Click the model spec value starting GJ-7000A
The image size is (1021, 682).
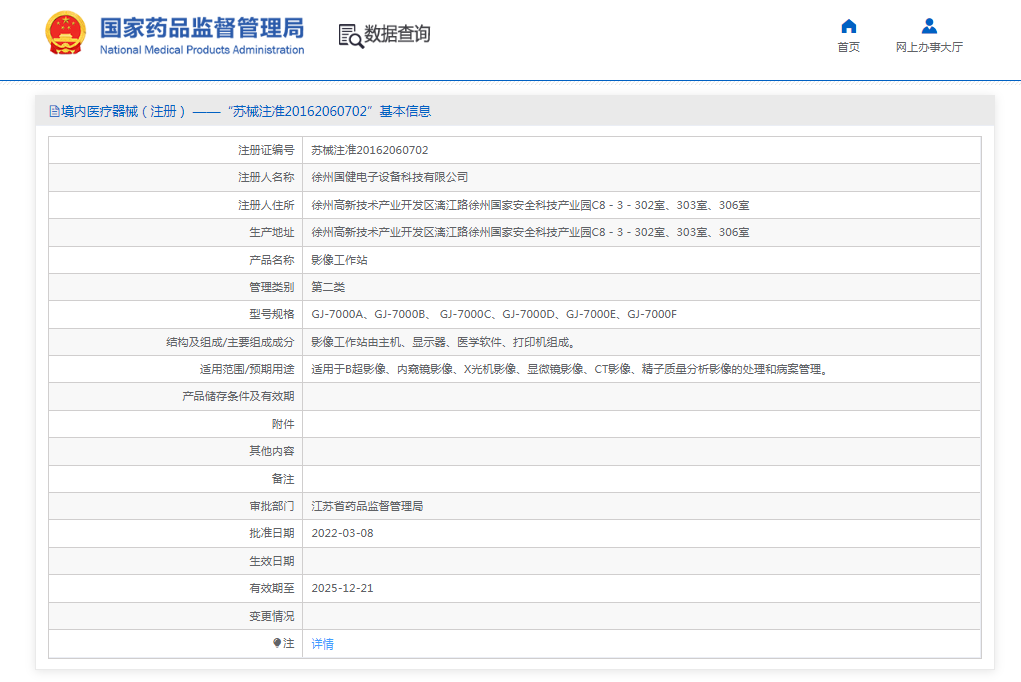[x=493, y=315]
